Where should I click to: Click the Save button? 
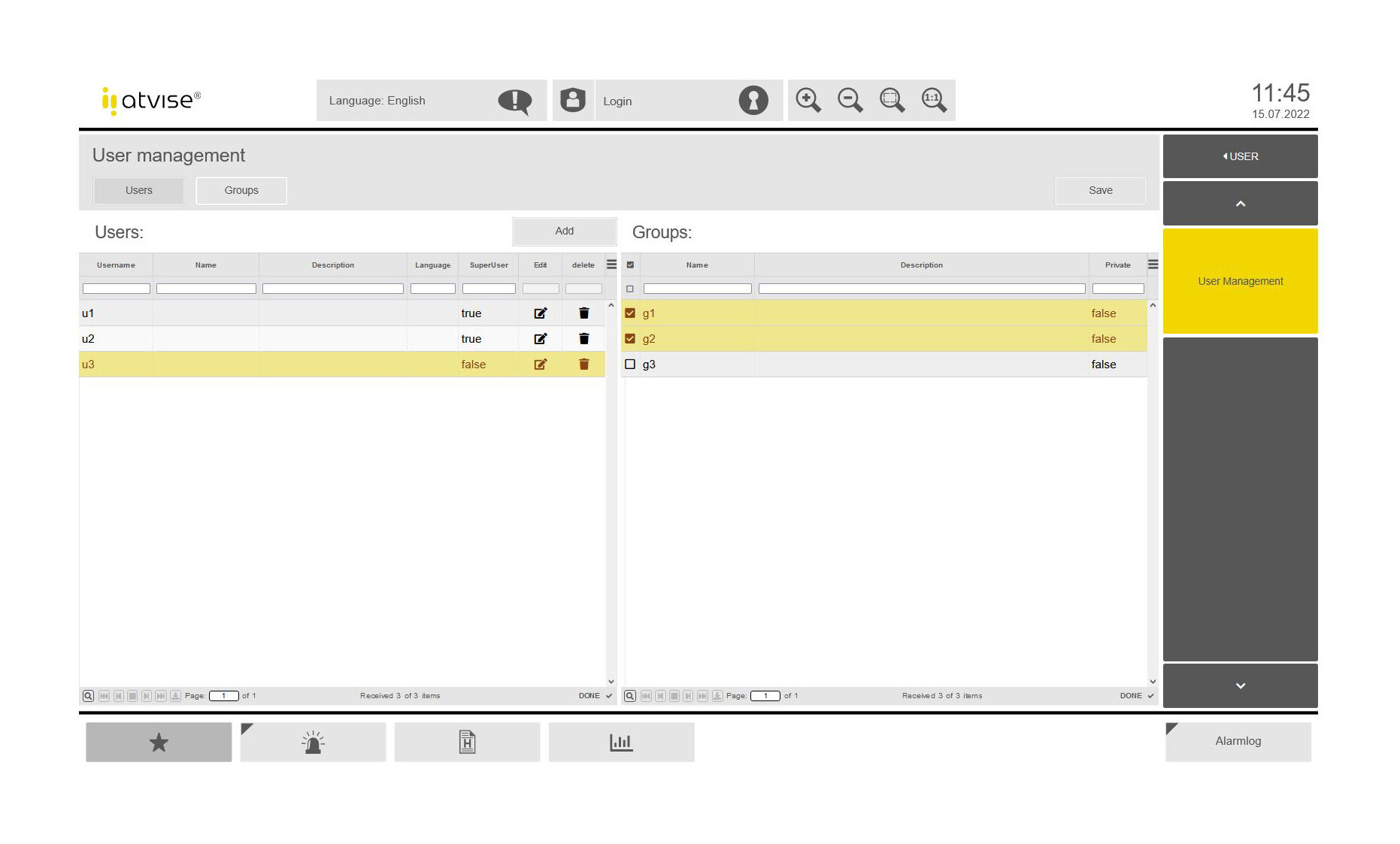click(x=1100, y=190)
